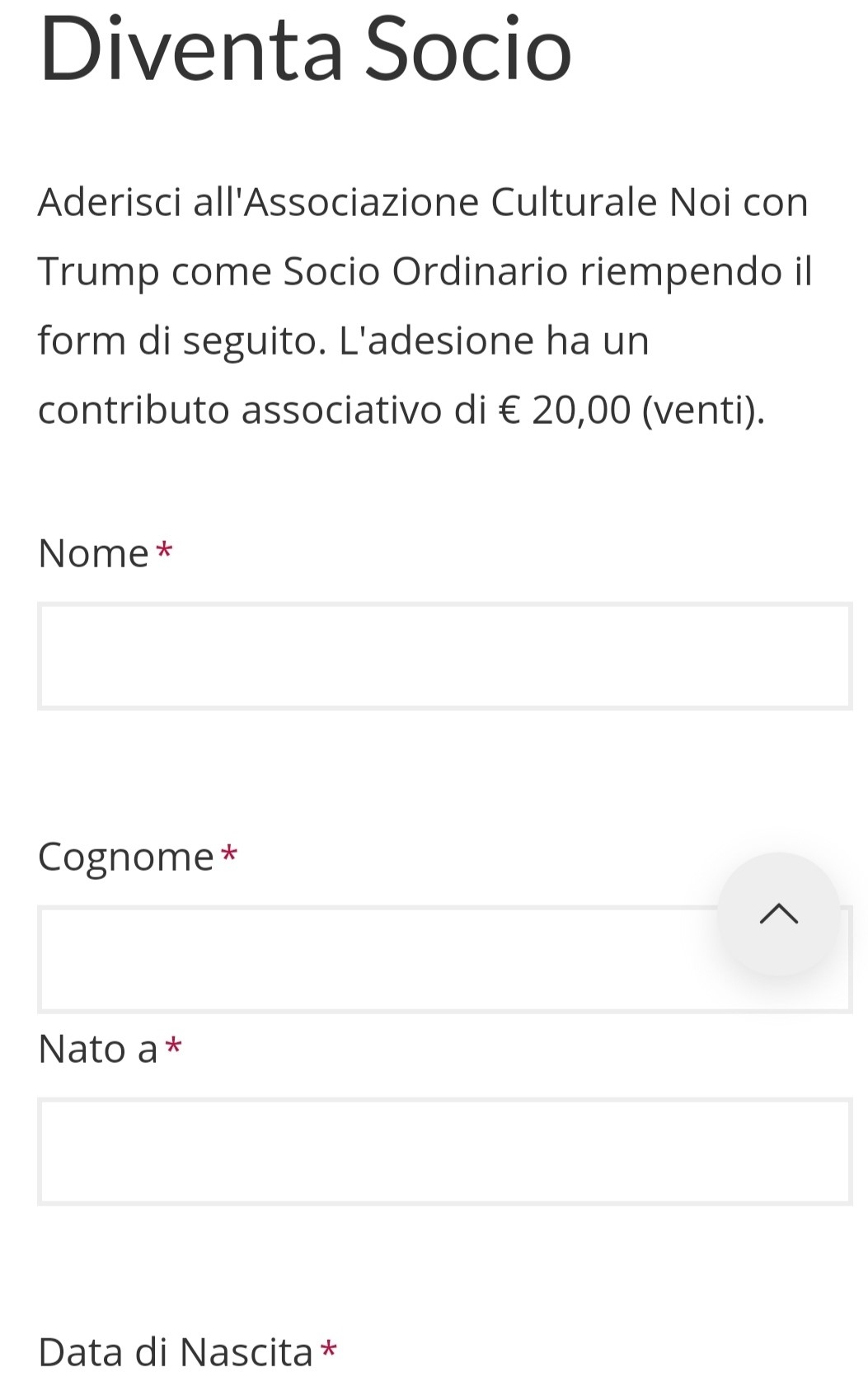
Task: Tap the asterisk beside Data di Nascita
Action: point(329,1350)
